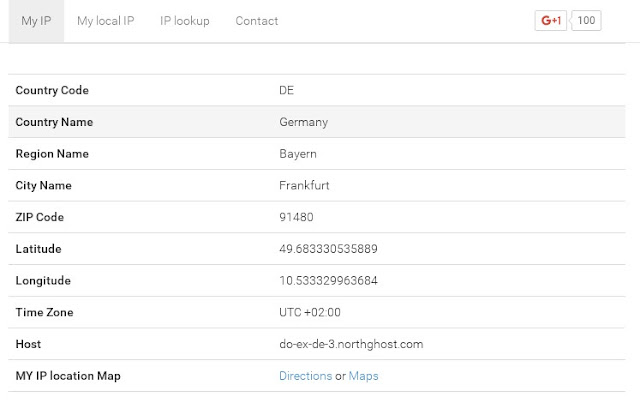Click the Time Zone row label
Screen dimensions: 640x403
tap(45, 313)
